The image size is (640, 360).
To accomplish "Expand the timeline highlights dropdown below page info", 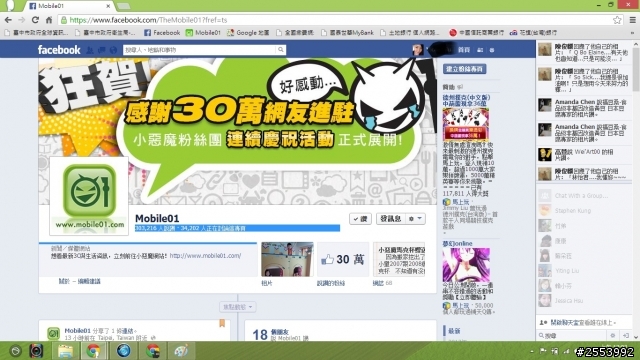I will point(238,307).
